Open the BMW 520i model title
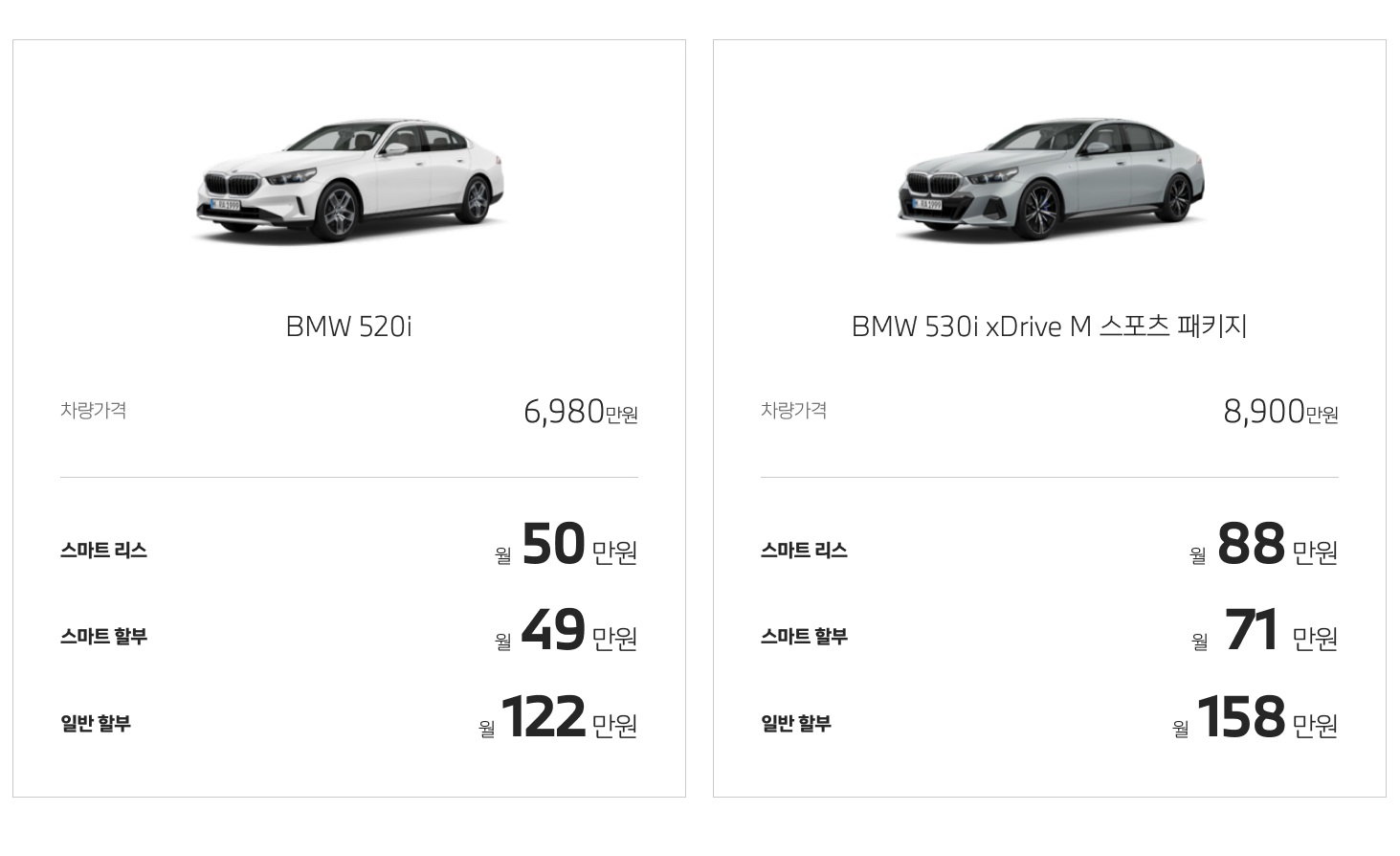1400x856 pixels. (x=349, y=327)
